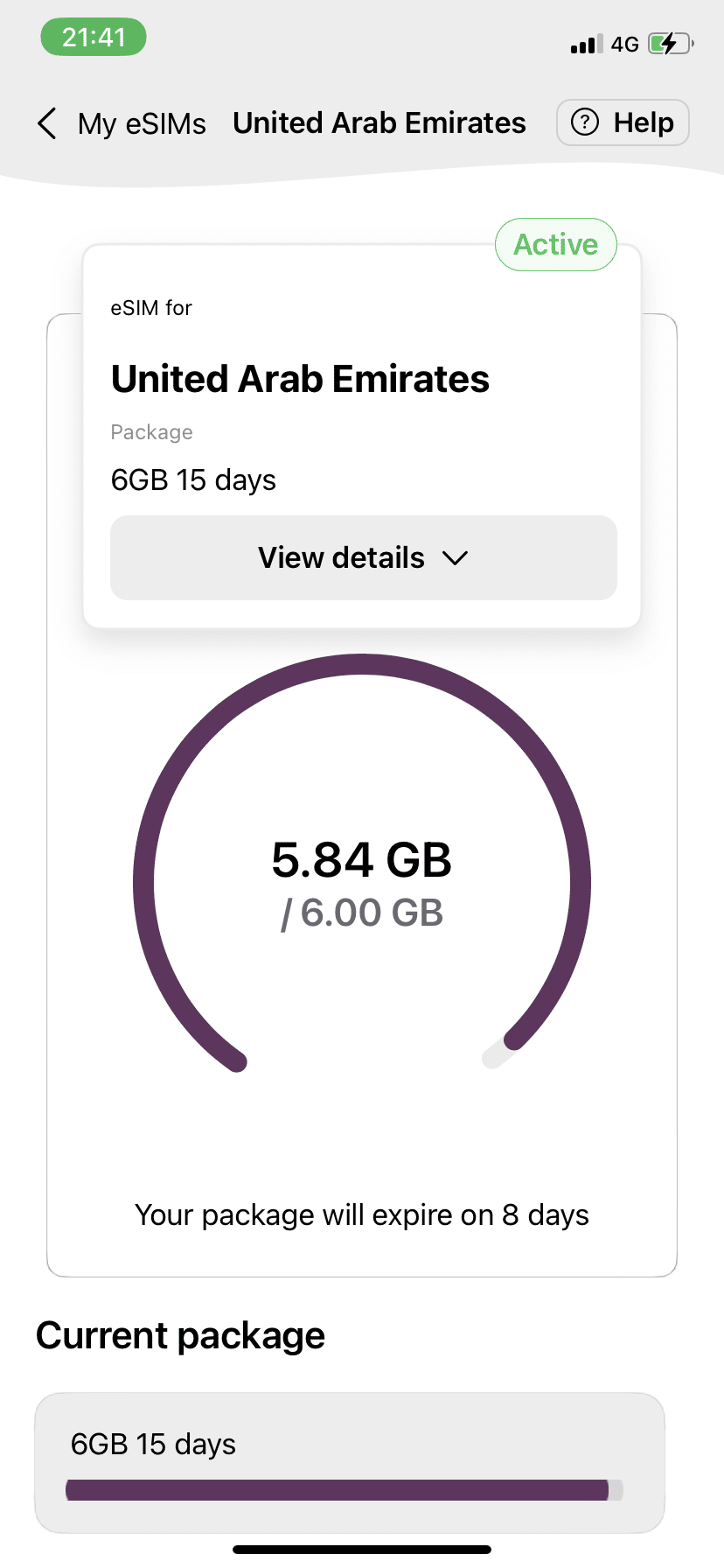Tap the eSIM United Arab Emirates card heading
724x1568 pixels.
300,379
